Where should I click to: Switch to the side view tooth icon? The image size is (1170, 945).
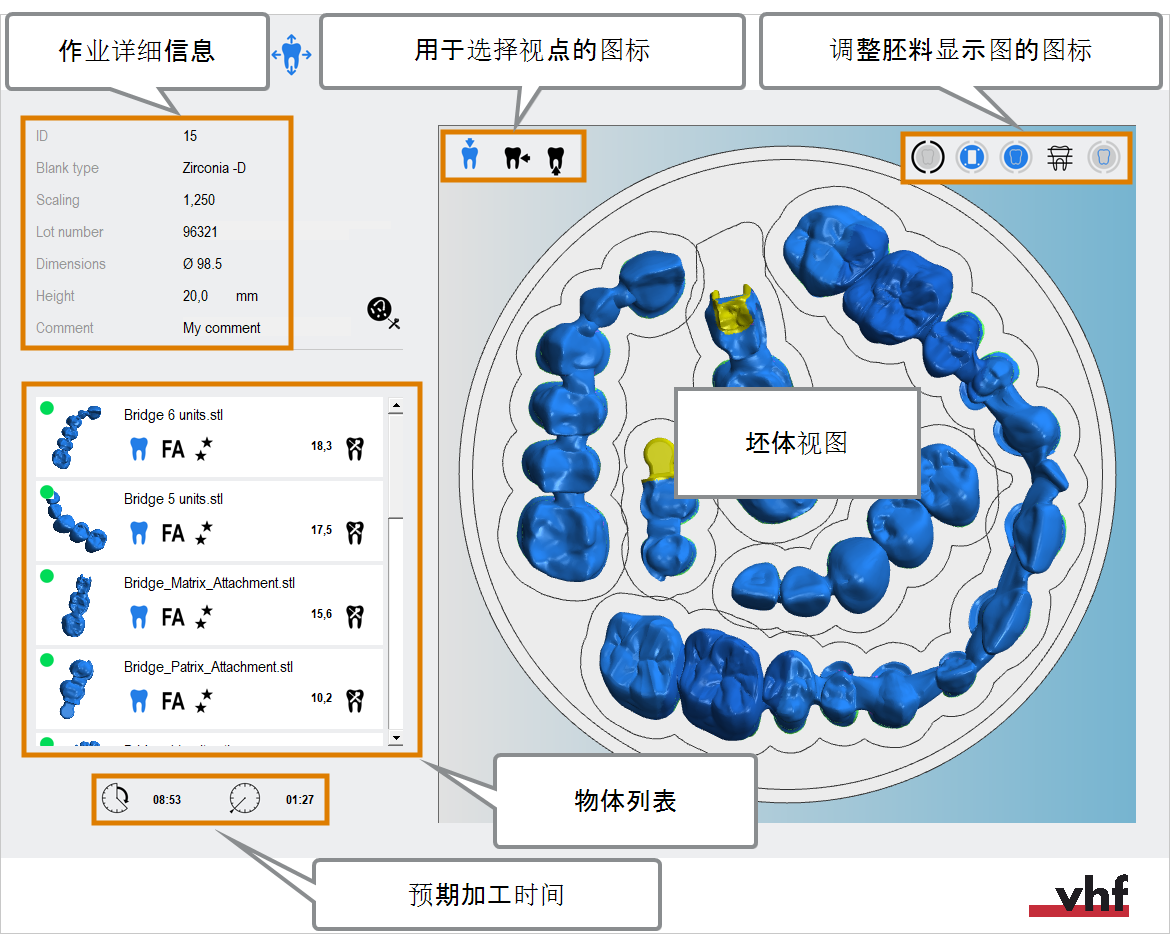516,158
